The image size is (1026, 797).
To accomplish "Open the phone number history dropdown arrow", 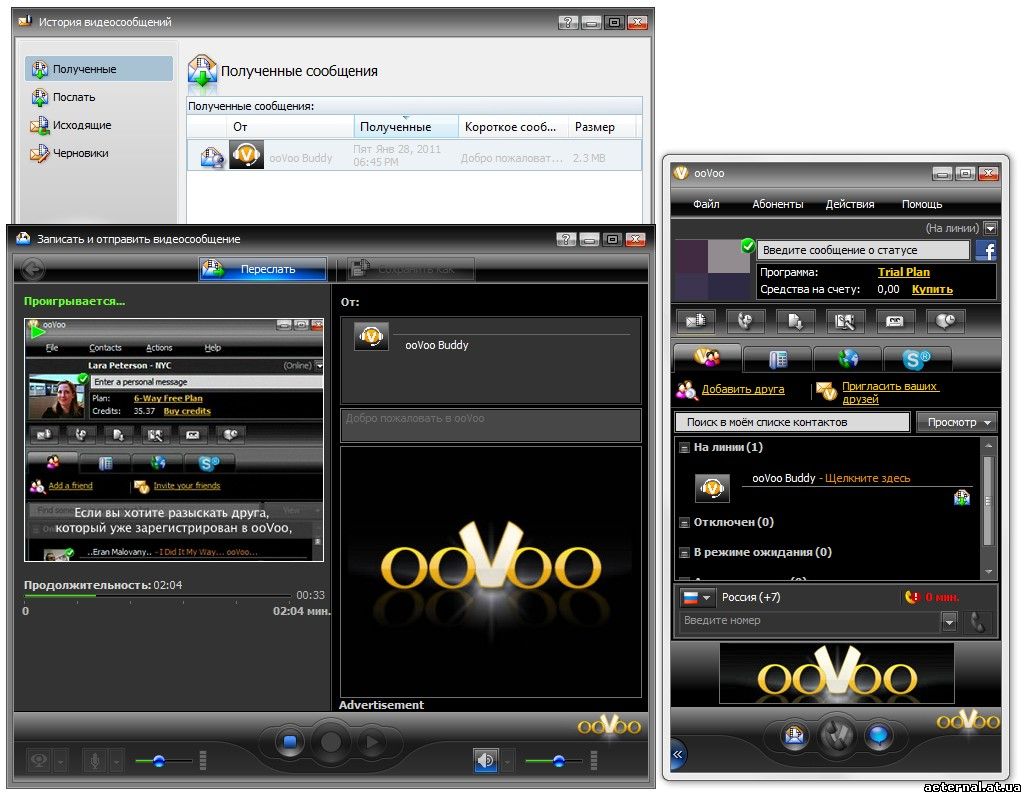I will 949,622.
